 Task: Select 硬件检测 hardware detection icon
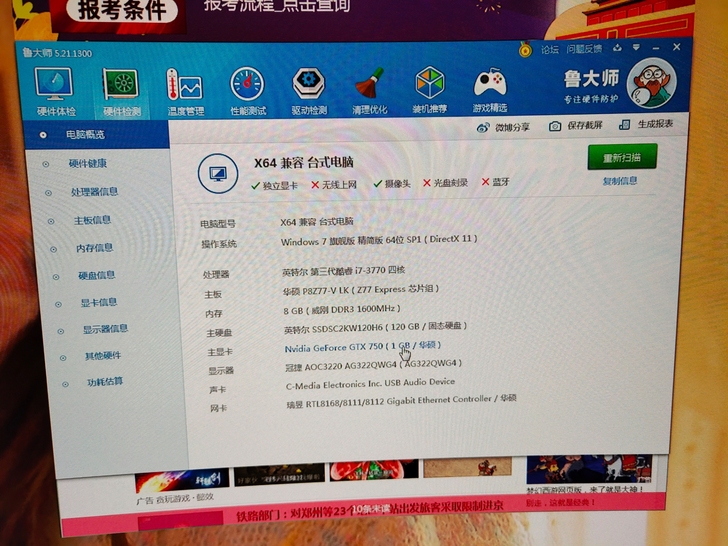(x=121, y=91)
